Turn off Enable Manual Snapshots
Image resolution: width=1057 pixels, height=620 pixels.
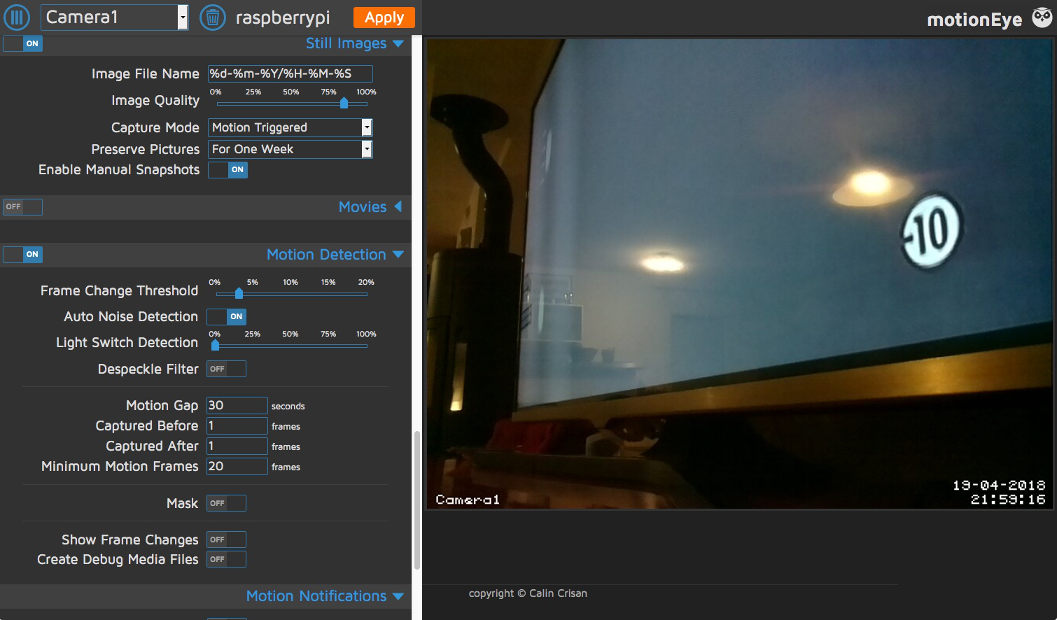pyautogui.click(x=228, y=169)
